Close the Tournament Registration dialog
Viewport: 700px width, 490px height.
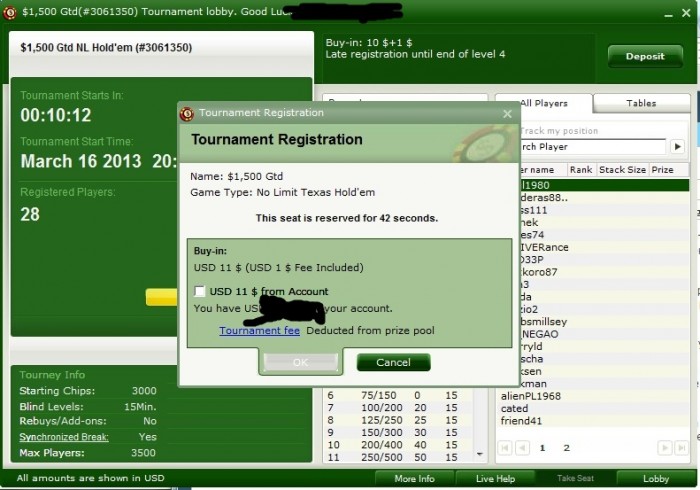507,114
